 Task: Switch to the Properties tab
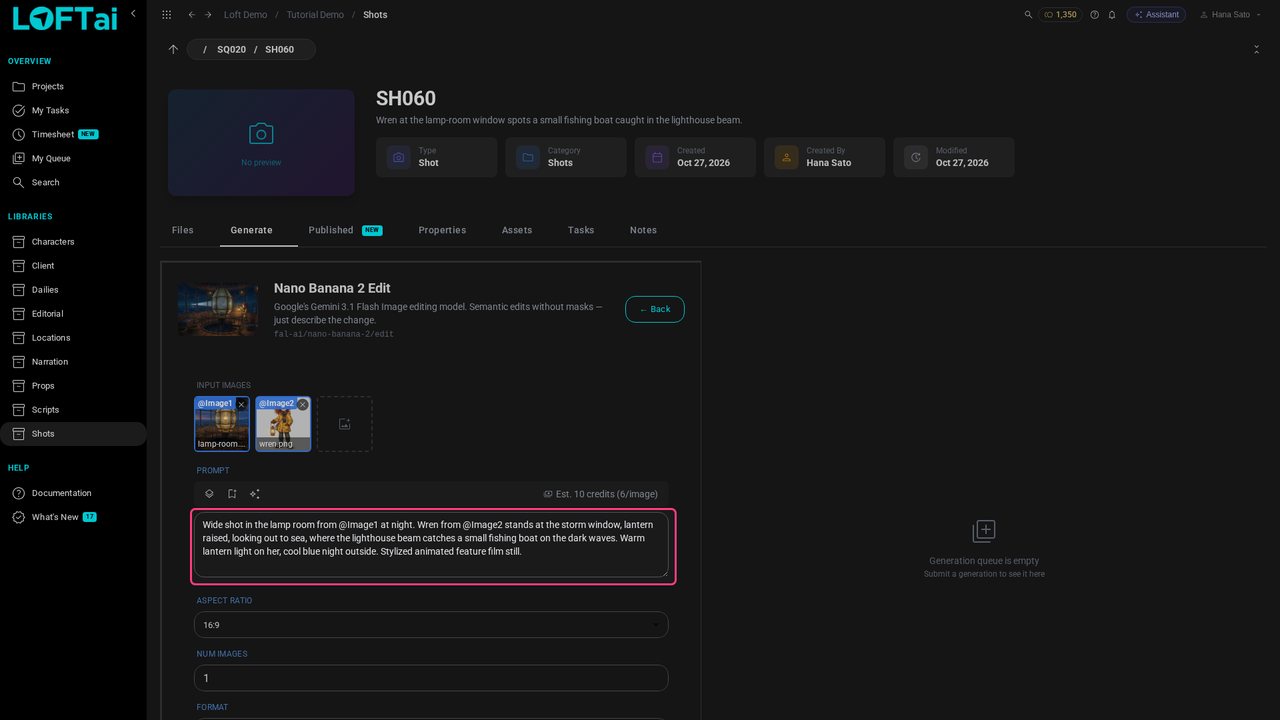pyautogui.click(x=442, y=230)
